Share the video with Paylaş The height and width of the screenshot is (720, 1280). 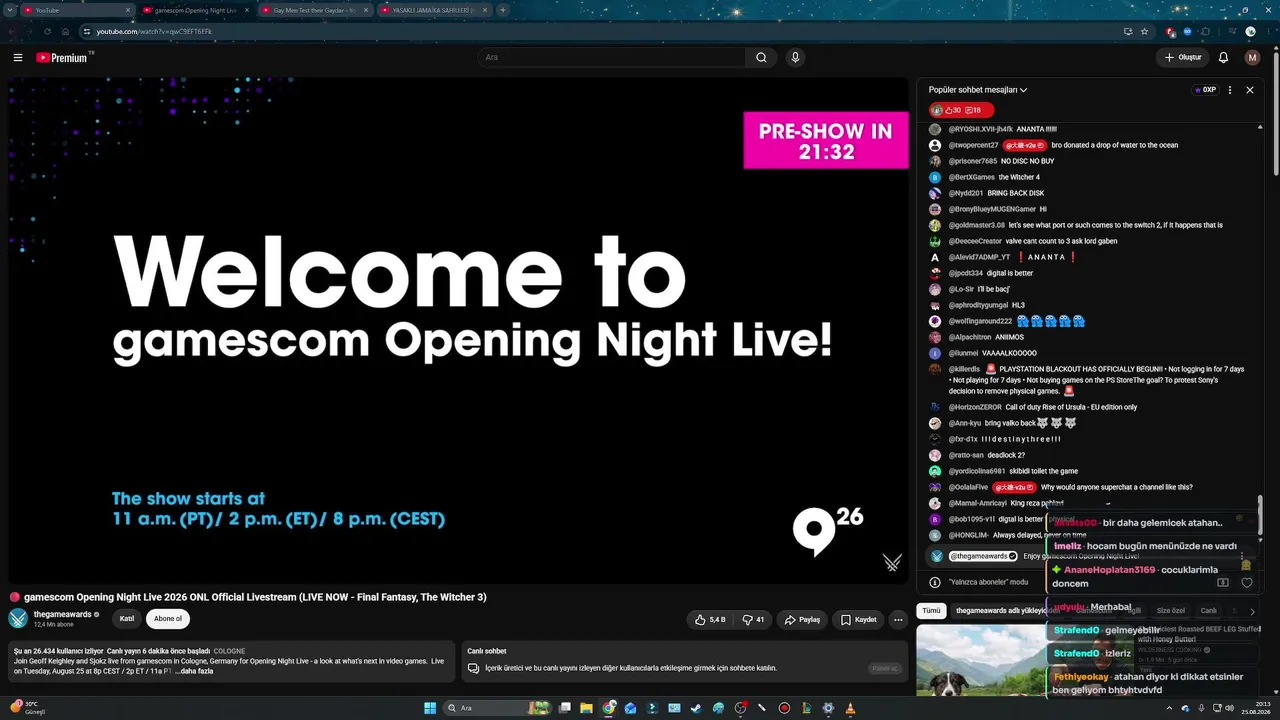click(803, 620)
